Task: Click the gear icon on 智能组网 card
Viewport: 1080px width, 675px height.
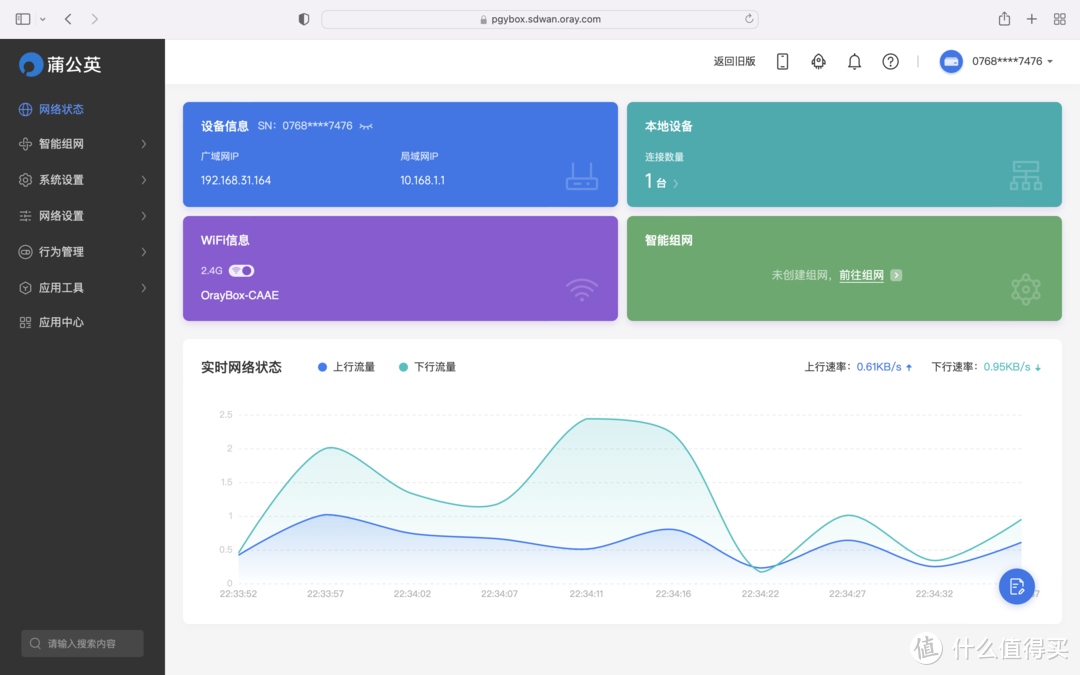Action: pyautogui.click(x=1025, y=289)
